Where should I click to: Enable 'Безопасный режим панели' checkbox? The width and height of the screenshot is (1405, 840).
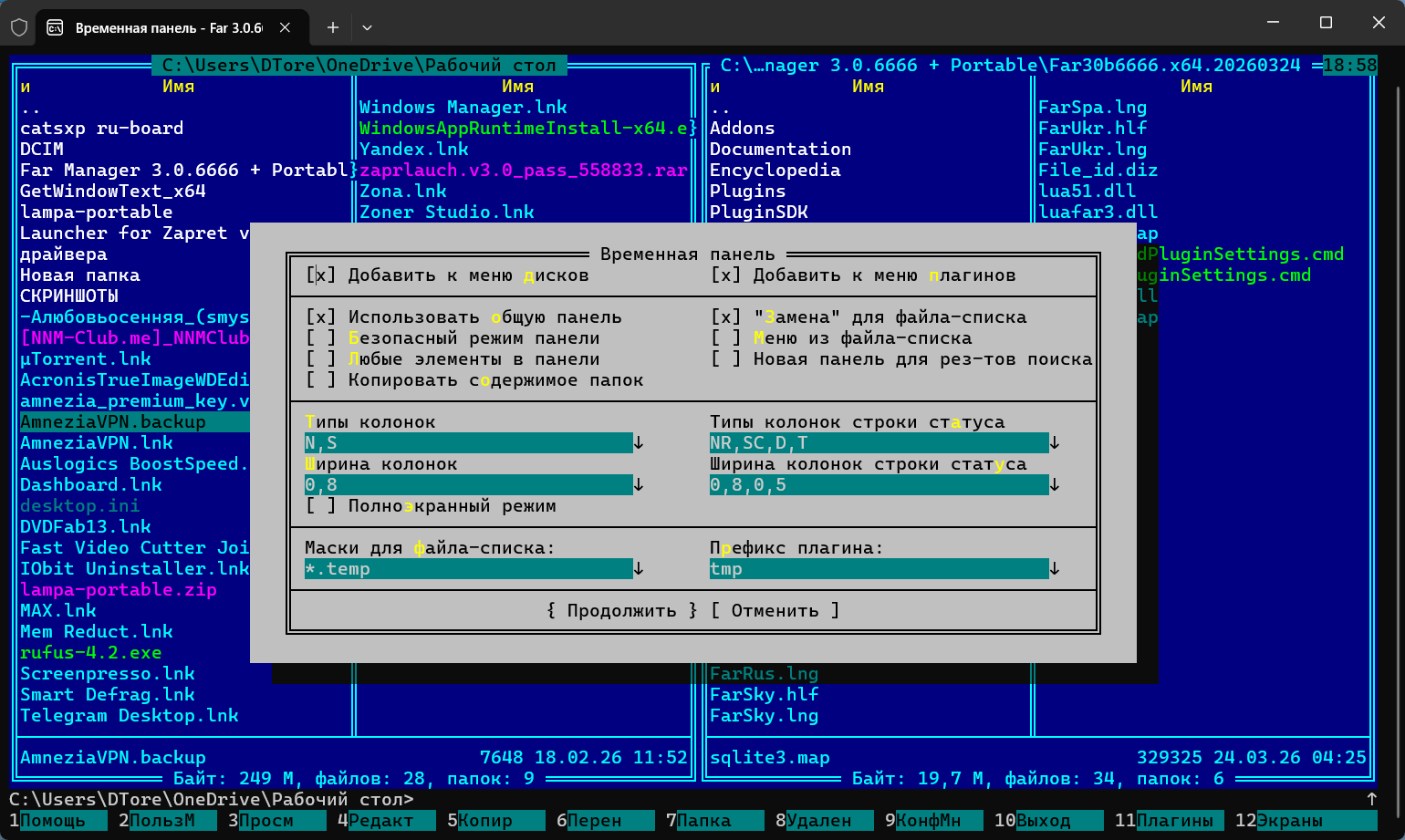tap(321, 338)
